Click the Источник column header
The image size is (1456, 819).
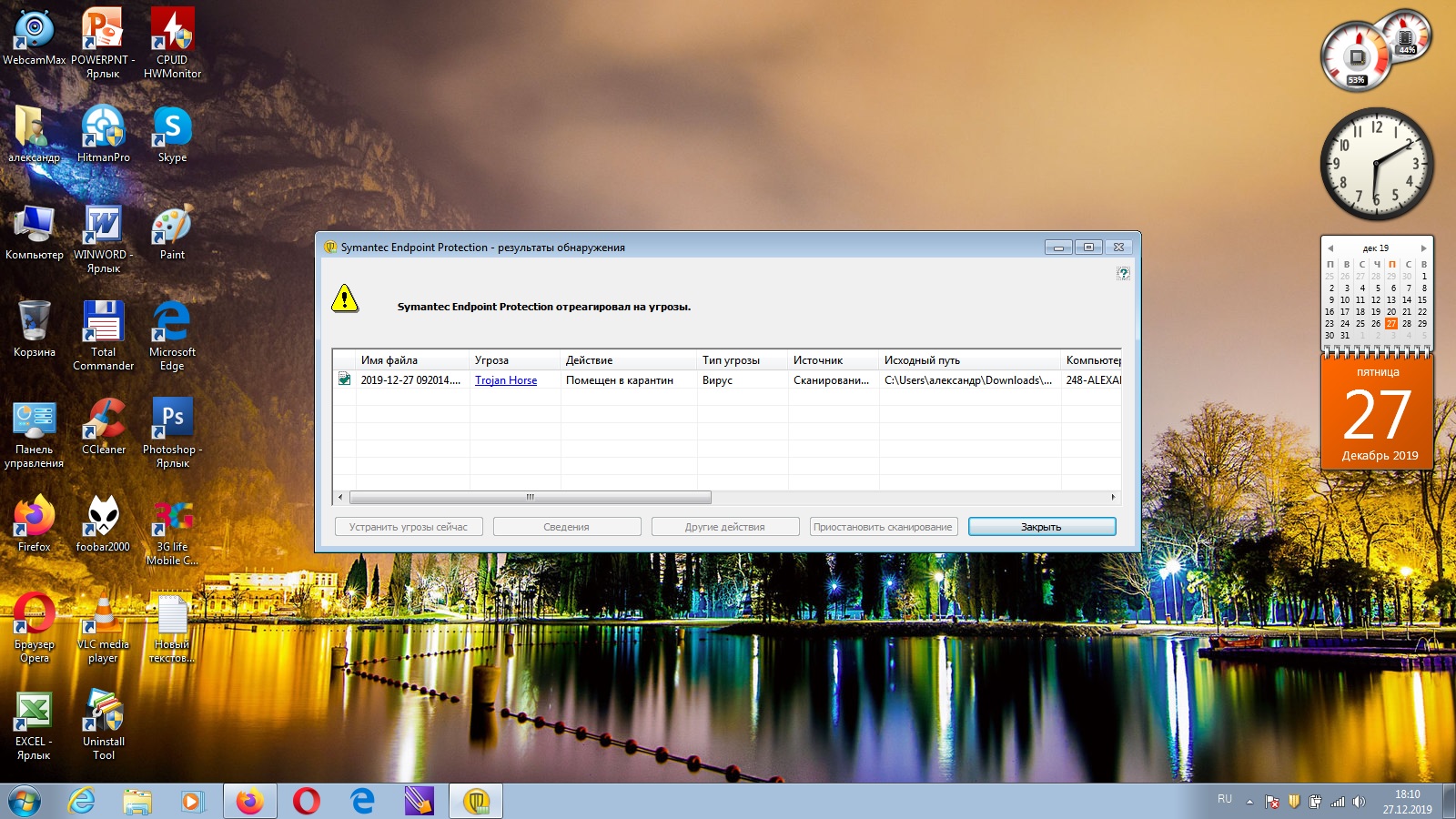pyautogui.click(x=834, y=360)
